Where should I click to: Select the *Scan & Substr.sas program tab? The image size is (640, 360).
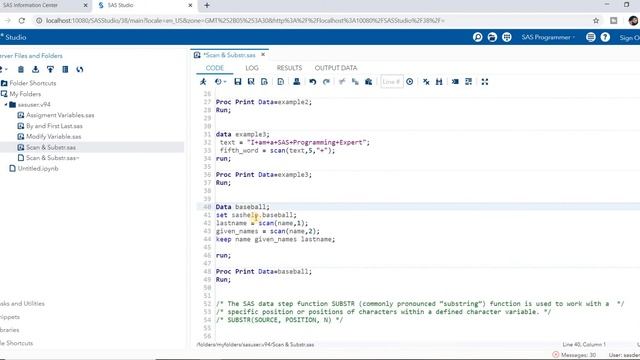tap(229, 55)
